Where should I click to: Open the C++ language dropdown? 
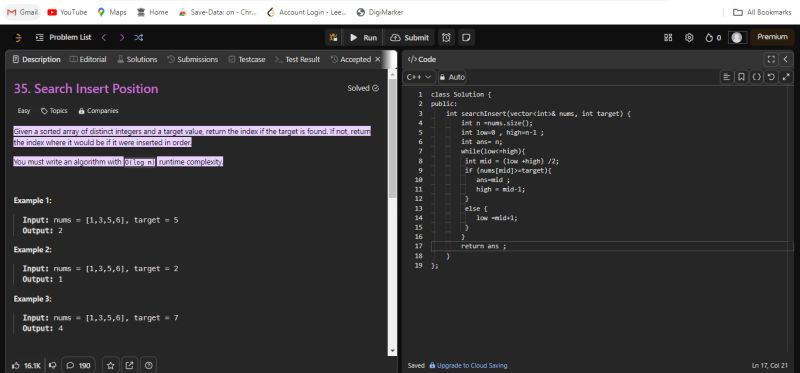(419, 77)
